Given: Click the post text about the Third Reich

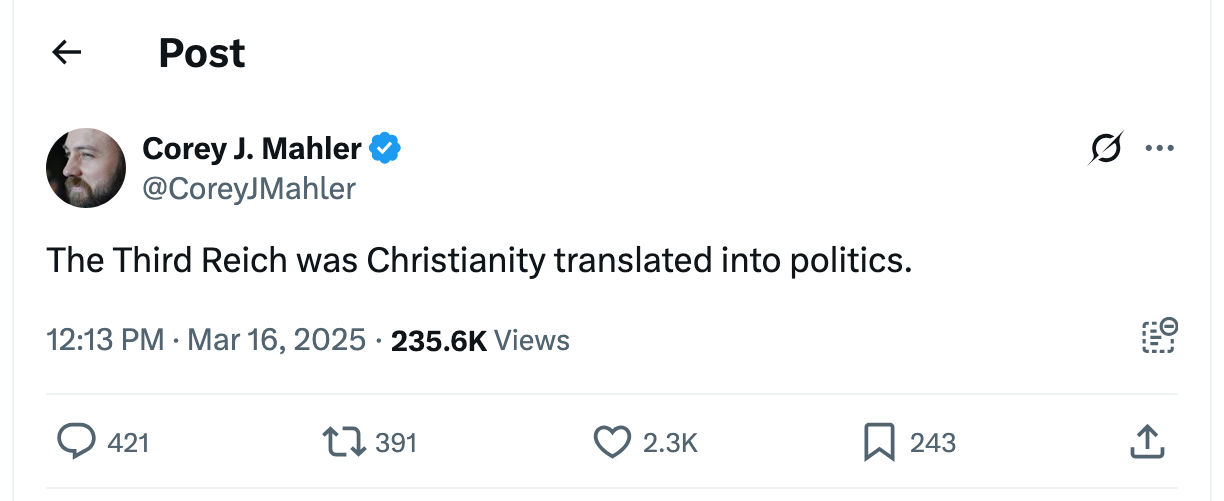Looking at the screenshot, I should [480, 261].
